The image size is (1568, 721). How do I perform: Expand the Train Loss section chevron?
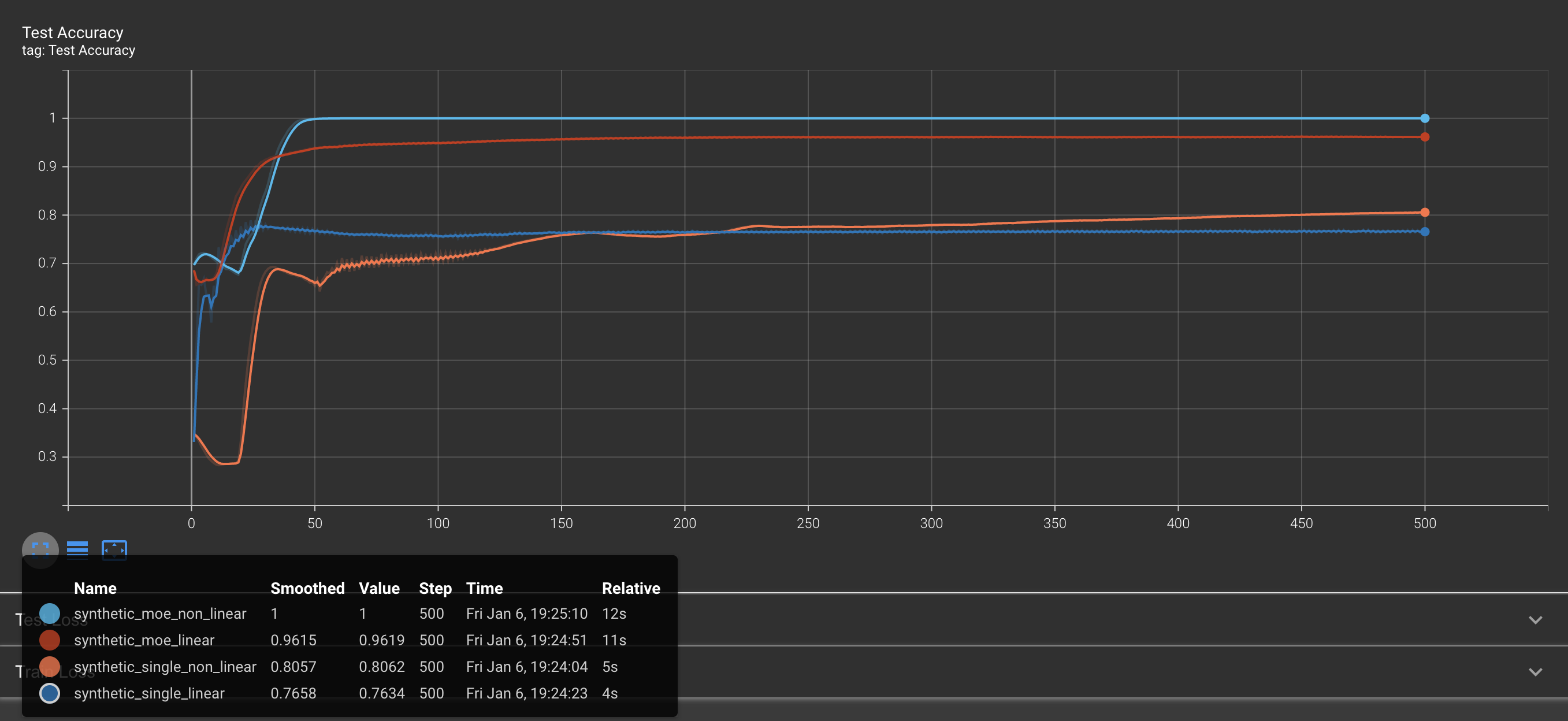tap(1535, 672)
